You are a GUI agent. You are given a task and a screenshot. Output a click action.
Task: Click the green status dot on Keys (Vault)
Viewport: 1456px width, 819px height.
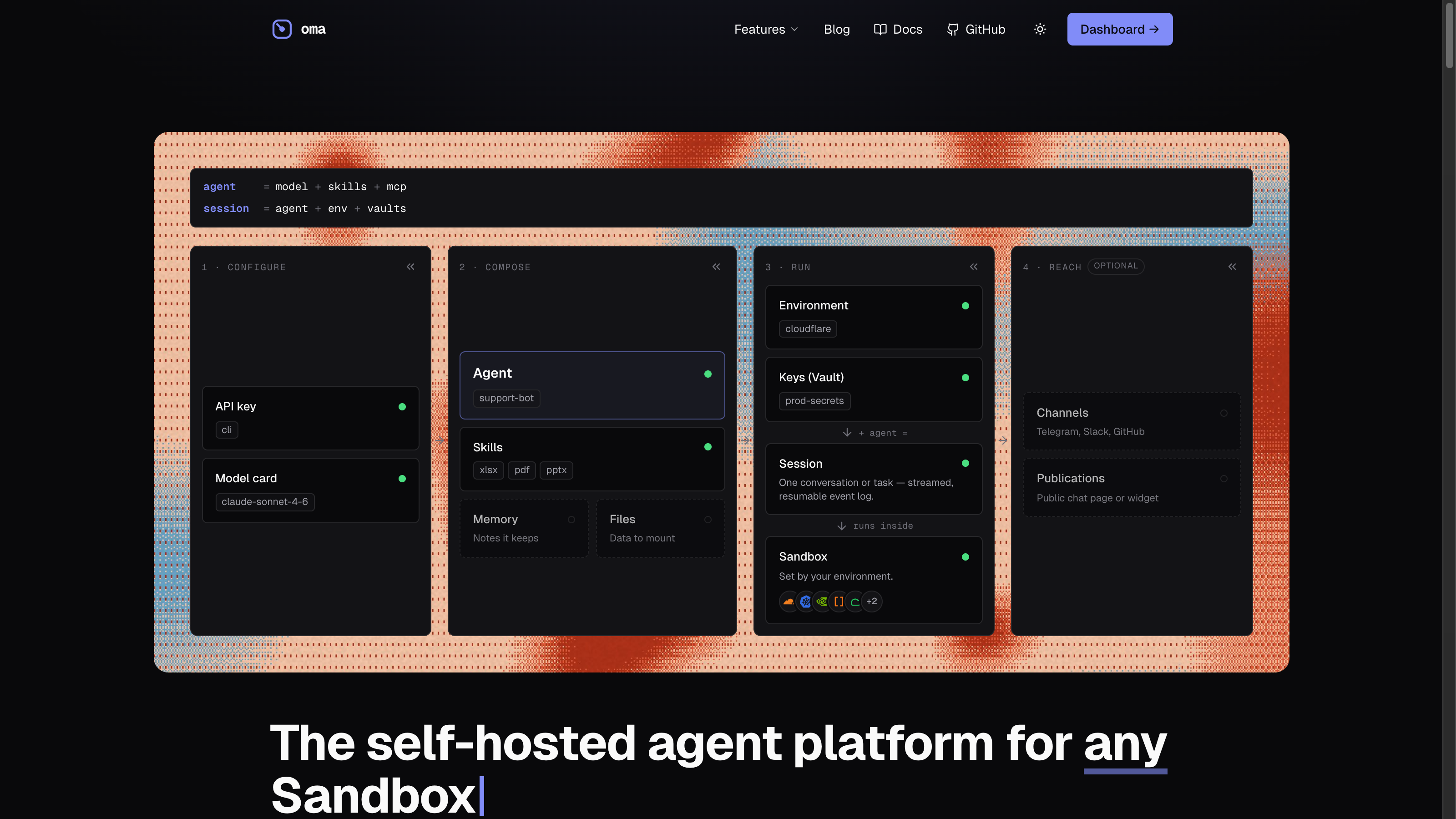(966, 378)
